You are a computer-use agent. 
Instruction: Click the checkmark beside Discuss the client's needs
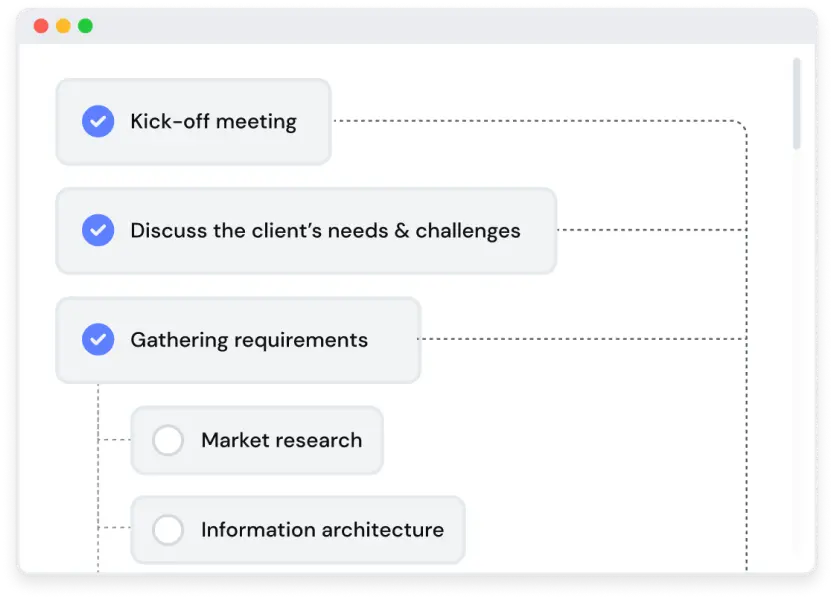pos(97,230)
